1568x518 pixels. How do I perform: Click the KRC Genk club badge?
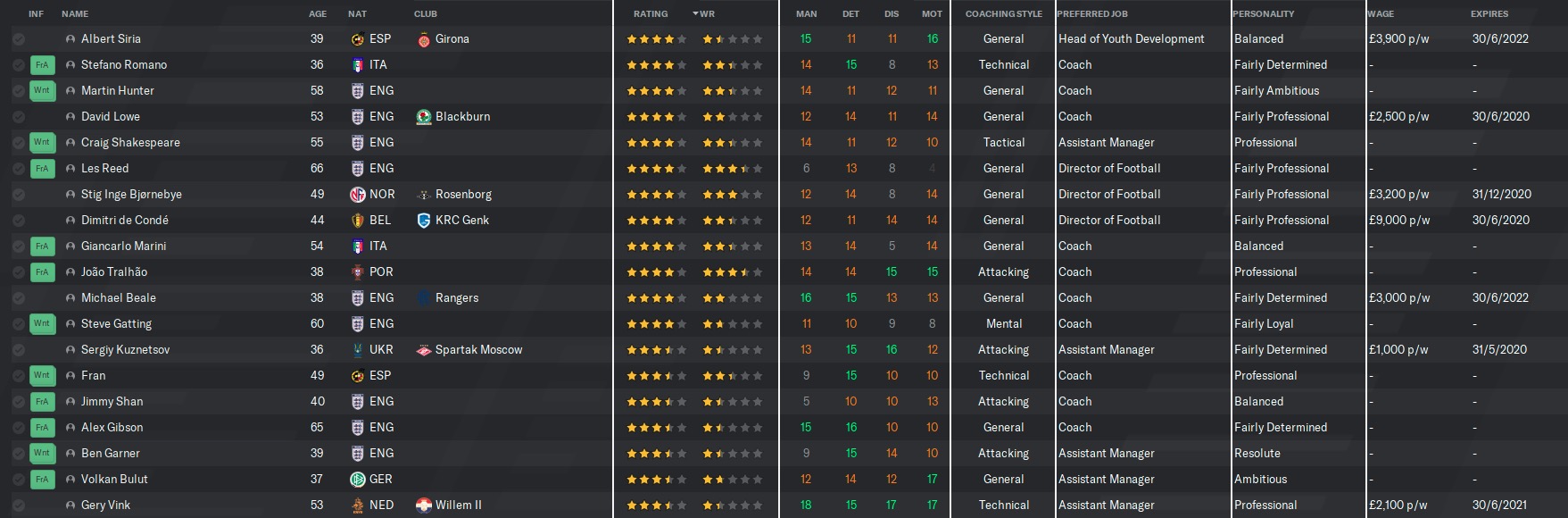[x=424, y=221]
